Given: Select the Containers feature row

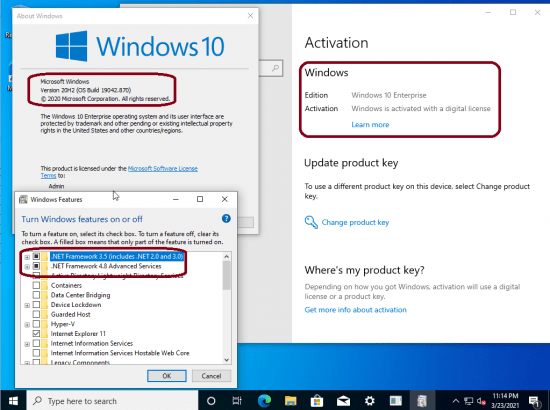Looking at the screenshot, I should tap(66, 285).
